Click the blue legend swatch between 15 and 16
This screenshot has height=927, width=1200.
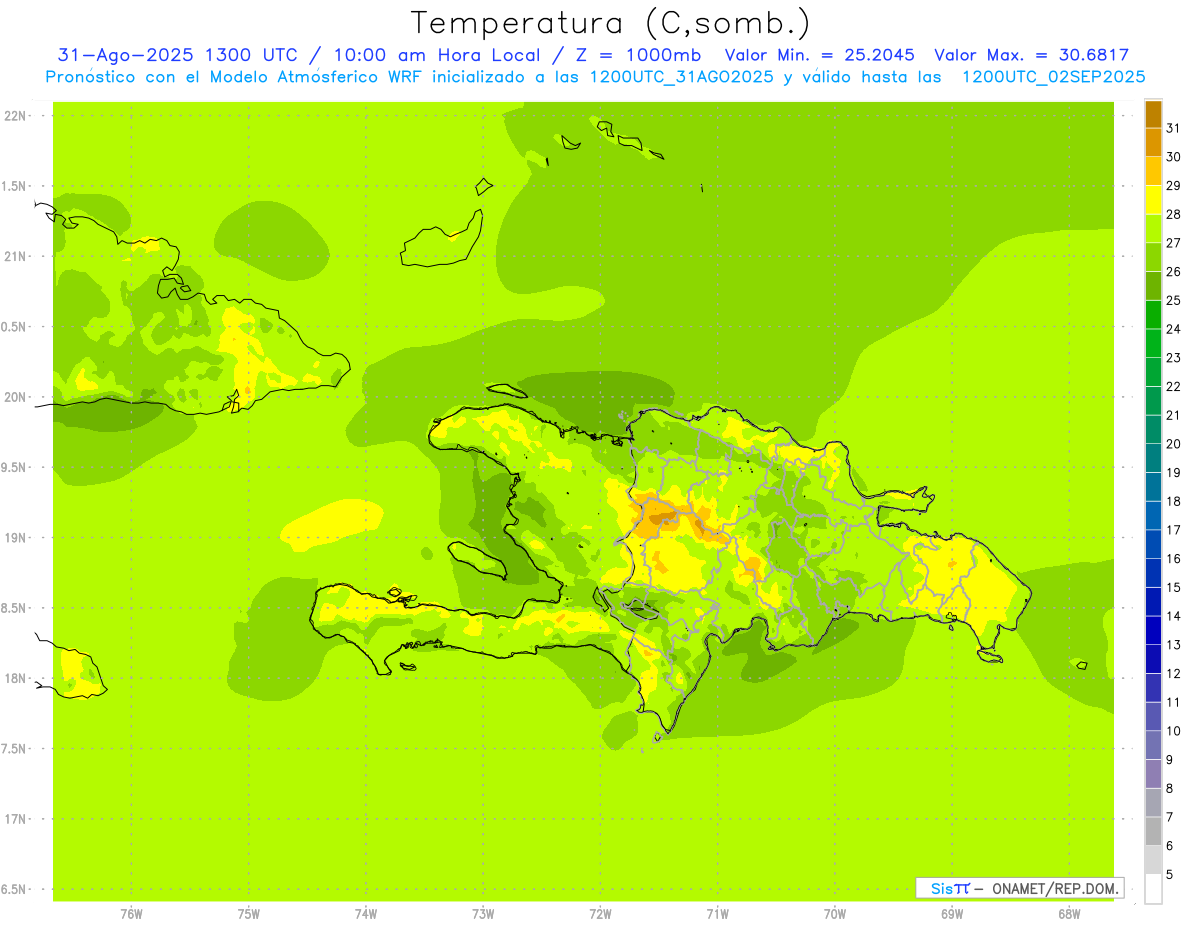pos(1153,573)
